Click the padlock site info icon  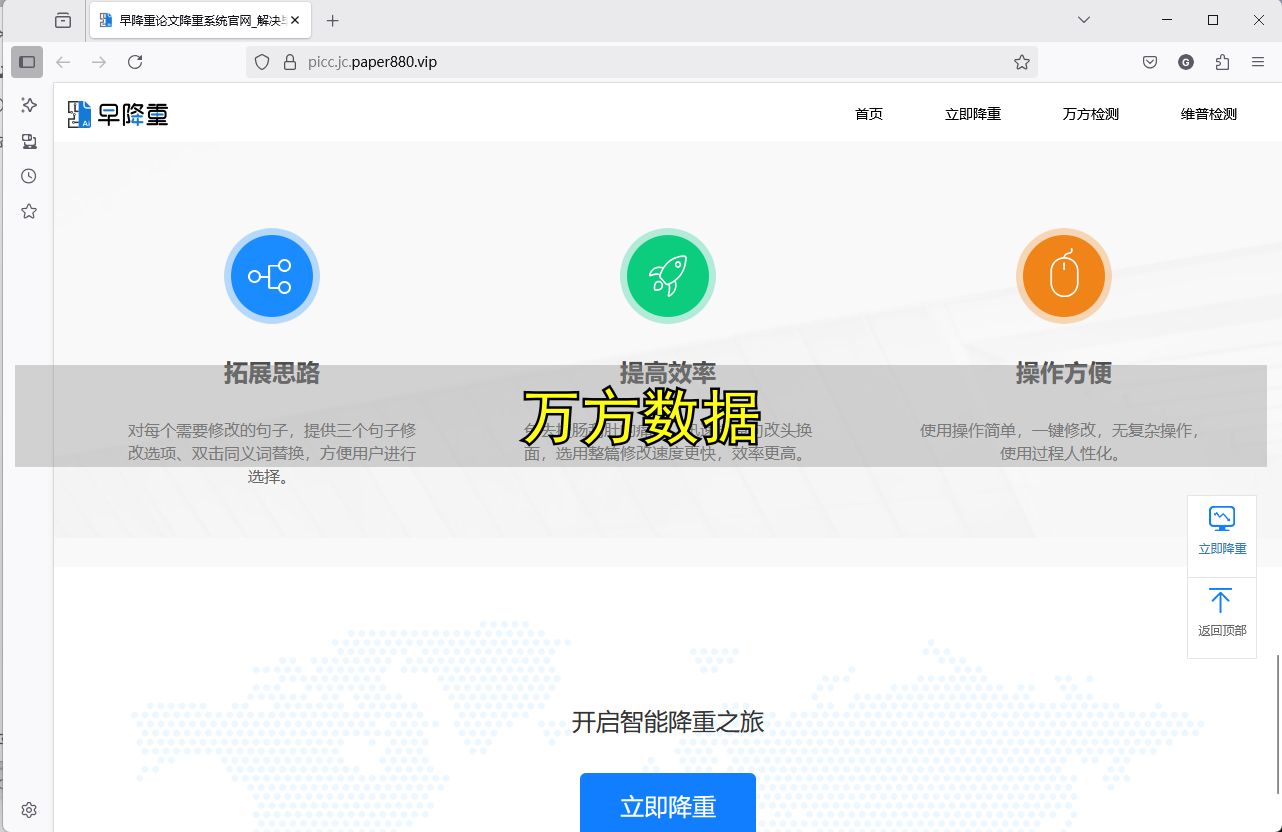[x=290, y=62]
